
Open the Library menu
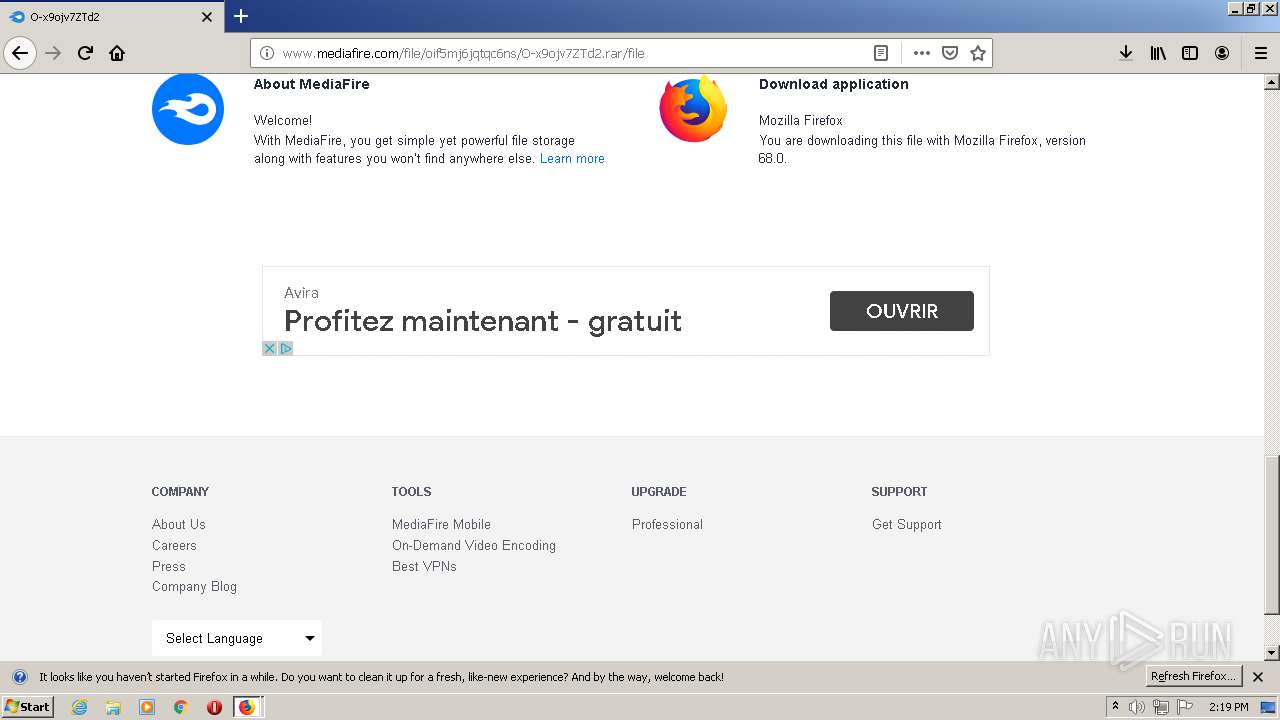click(1158, 53)
